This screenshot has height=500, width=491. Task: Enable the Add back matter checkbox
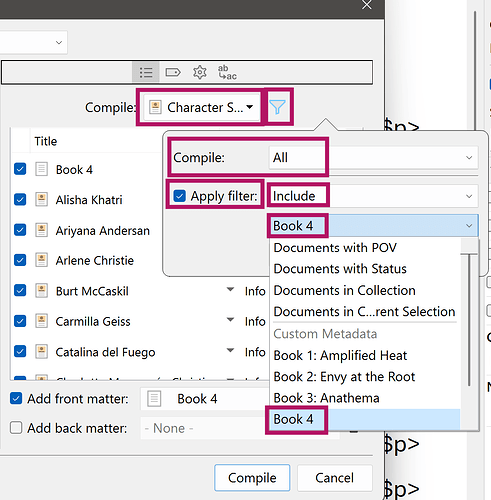tap(16, 428)
